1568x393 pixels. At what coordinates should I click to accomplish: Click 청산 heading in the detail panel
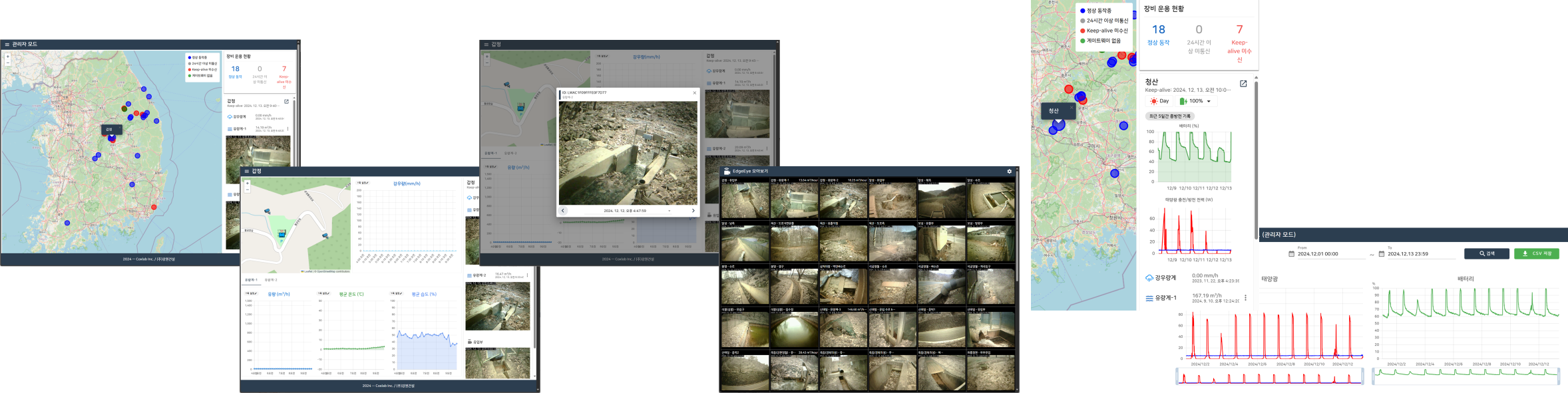[1152, 82]
